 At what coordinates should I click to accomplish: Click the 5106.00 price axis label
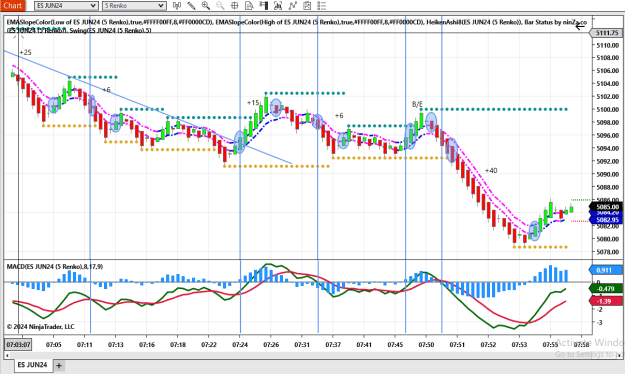point(608,71)
